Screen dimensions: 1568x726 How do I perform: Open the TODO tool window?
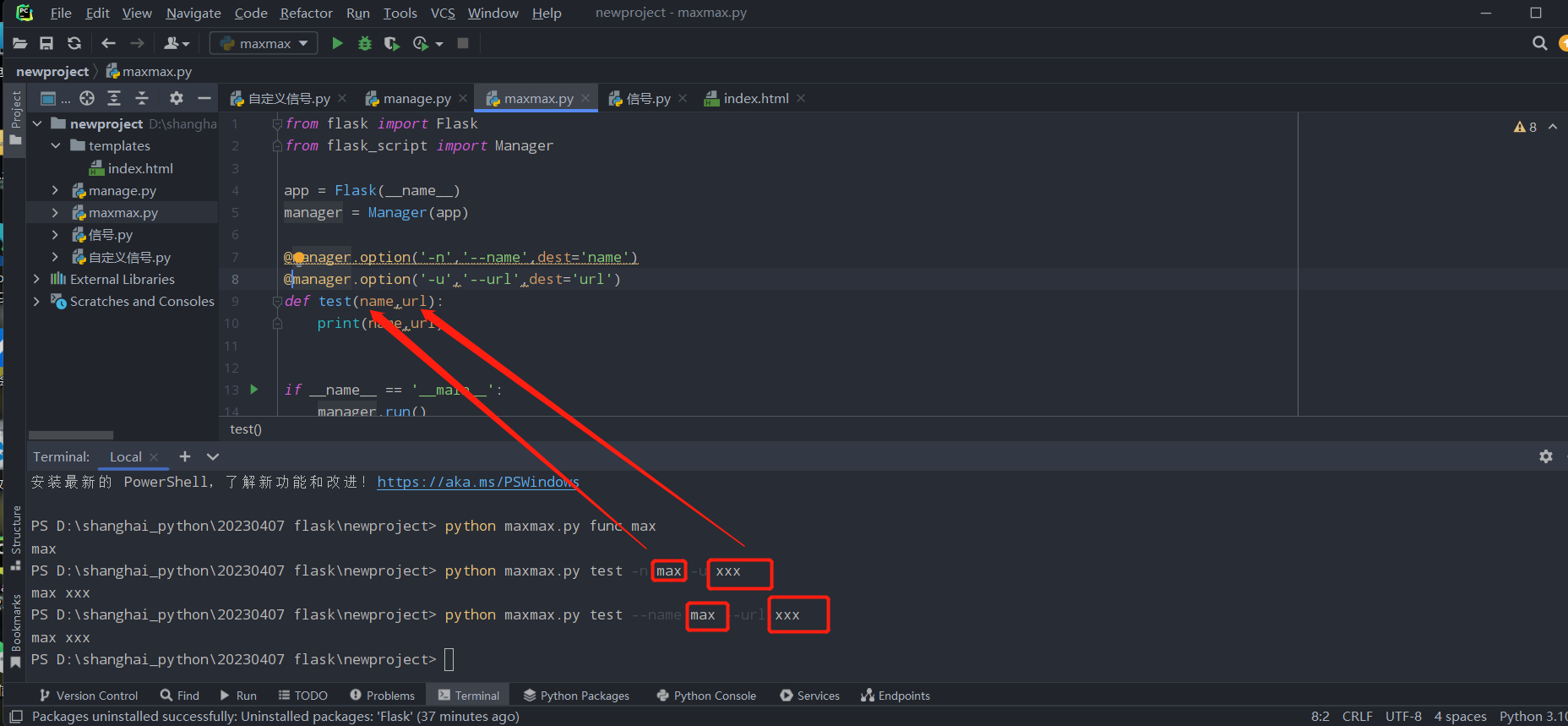coord(302,696)
